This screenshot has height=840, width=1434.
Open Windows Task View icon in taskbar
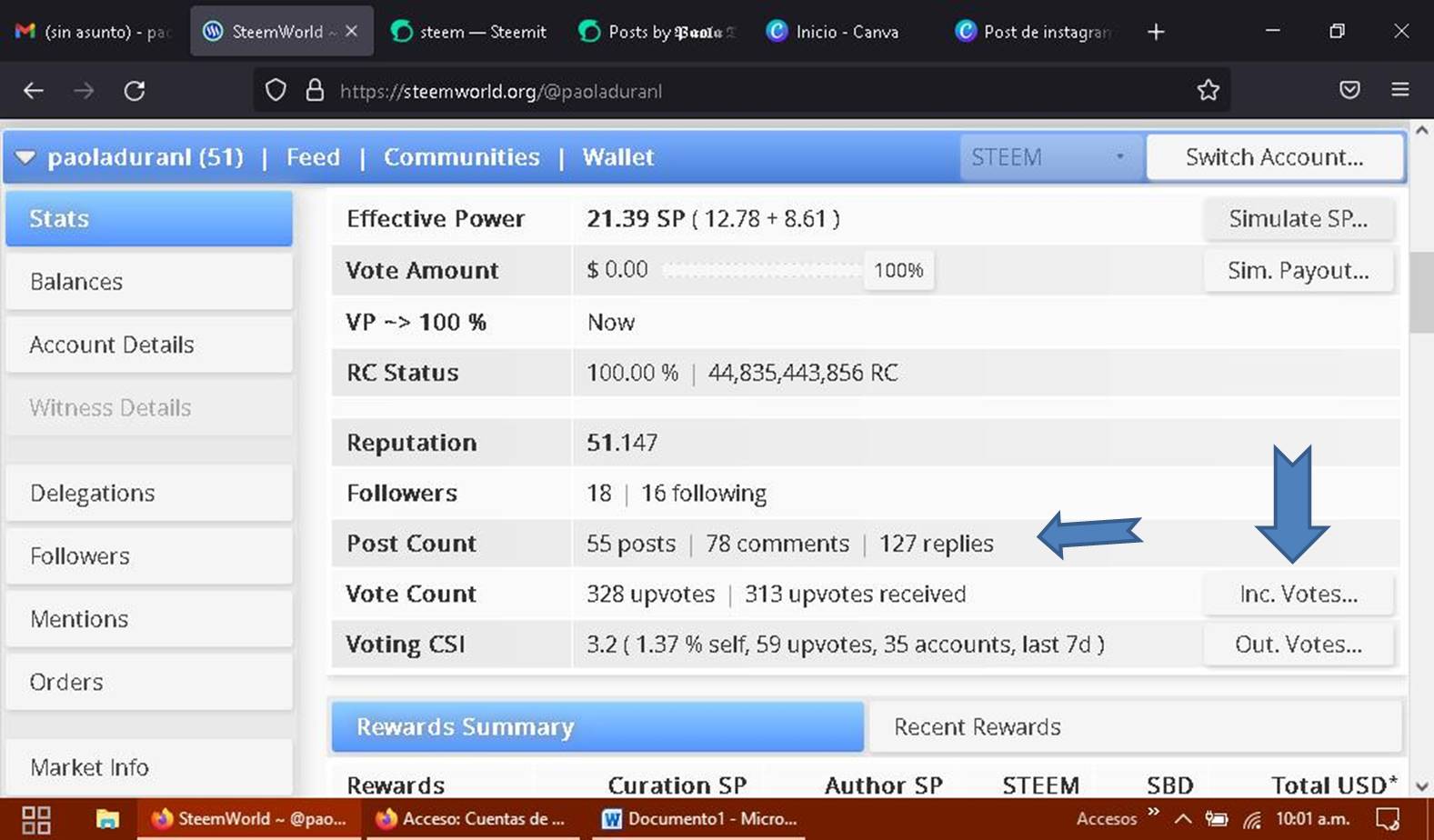click(x=36, y=819)
